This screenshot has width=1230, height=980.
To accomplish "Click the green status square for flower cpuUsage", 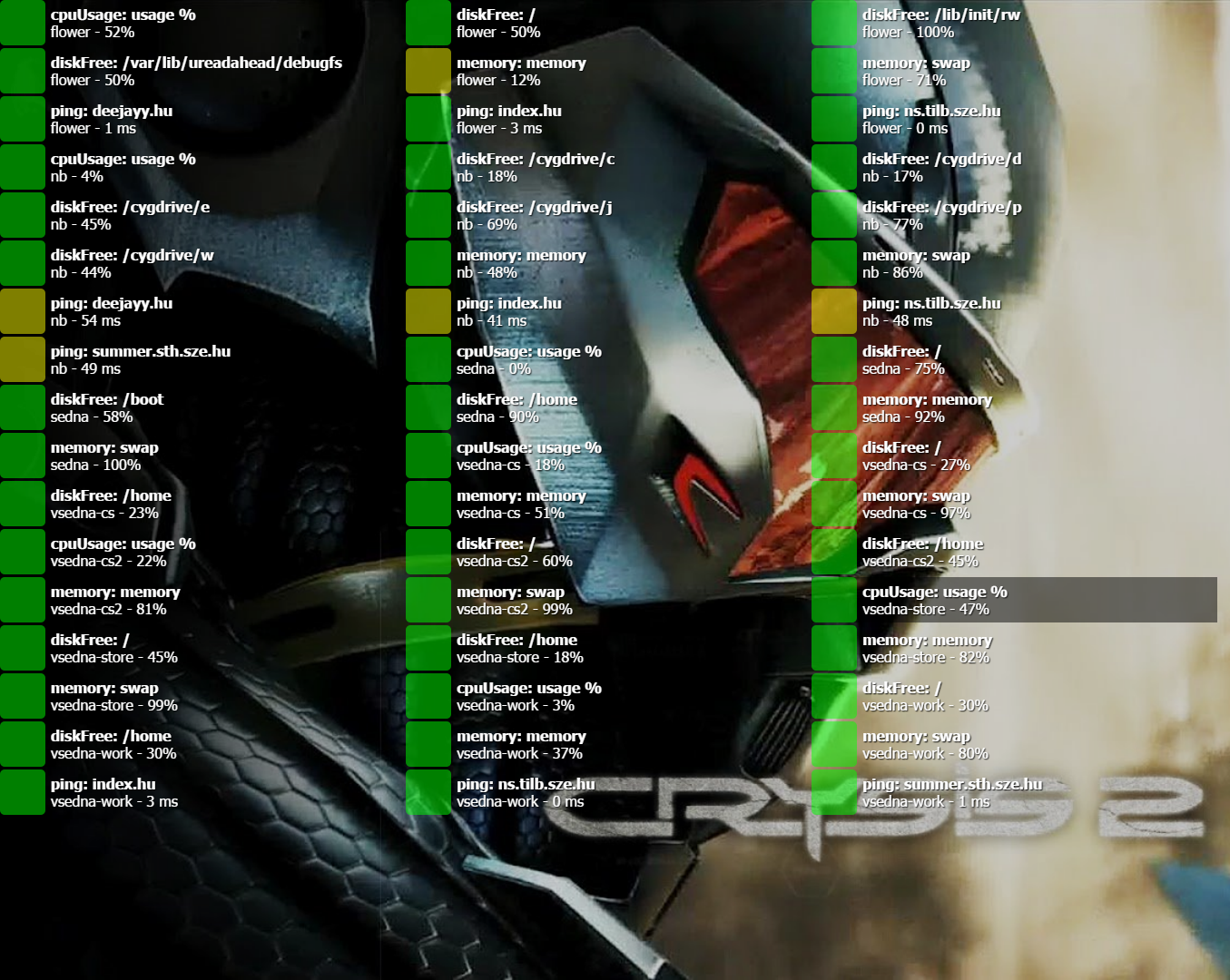I will coord(23,23).
